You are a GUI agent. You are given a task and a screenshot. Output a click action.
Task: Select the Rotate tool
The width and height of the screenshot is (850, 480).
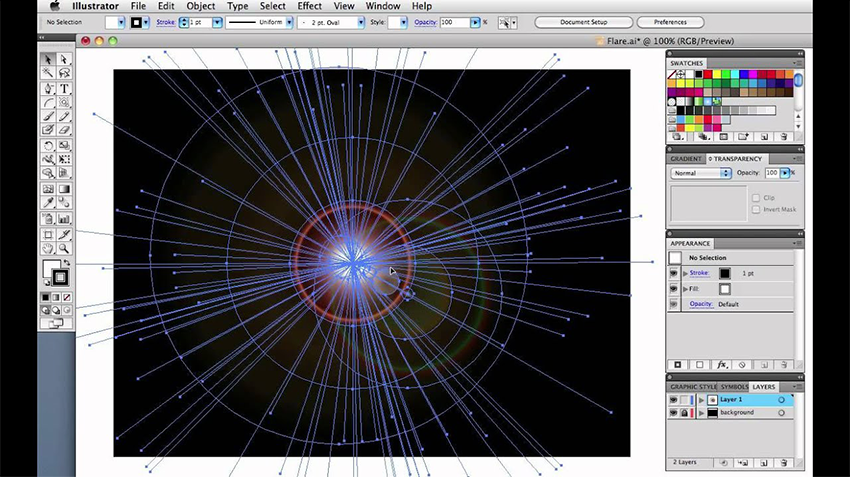47,145
